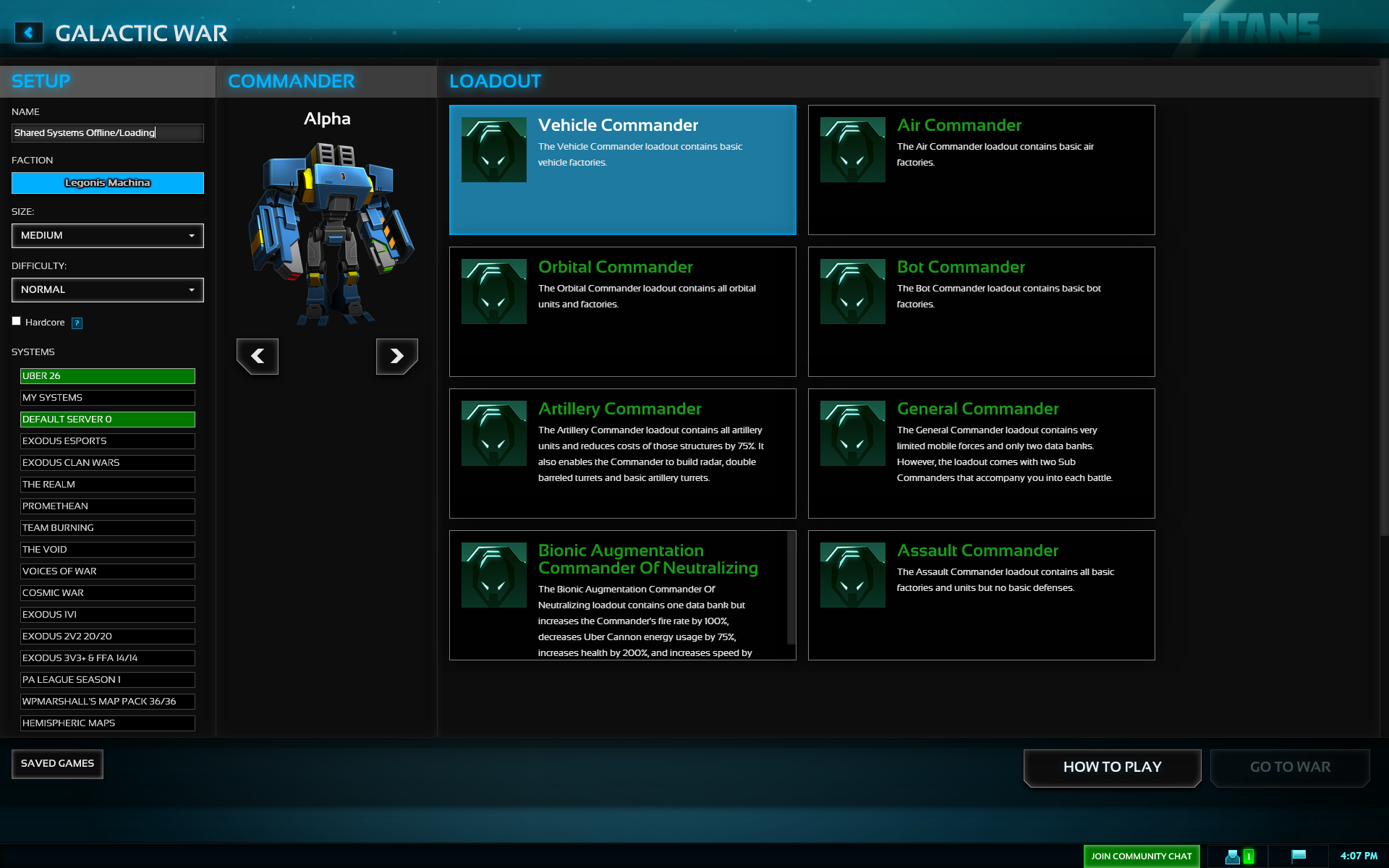The image size is (1389, 868).
Task: Open the SIZE dropdown set to Medium
Action: [x=107, y=236]
